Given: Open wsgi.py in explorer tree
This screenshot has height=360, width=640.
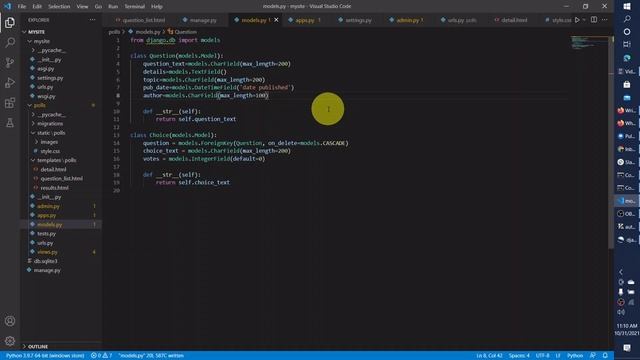Looking at the screenshot, I should [x=46, y=96].
